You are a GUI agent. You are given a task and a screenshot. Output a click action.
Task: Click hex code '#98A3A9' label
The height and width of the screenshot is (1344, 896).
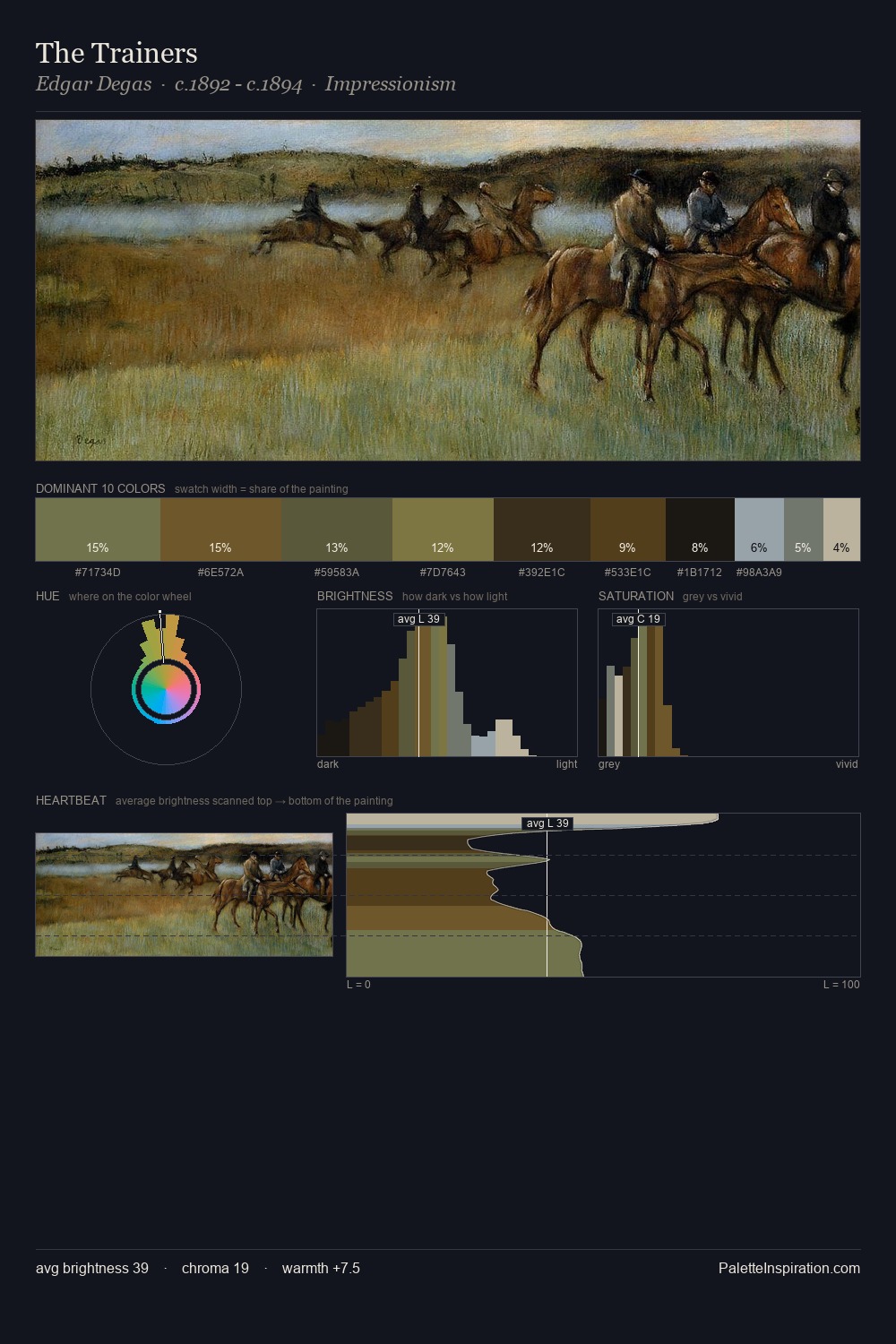click(x=759, y=572)
